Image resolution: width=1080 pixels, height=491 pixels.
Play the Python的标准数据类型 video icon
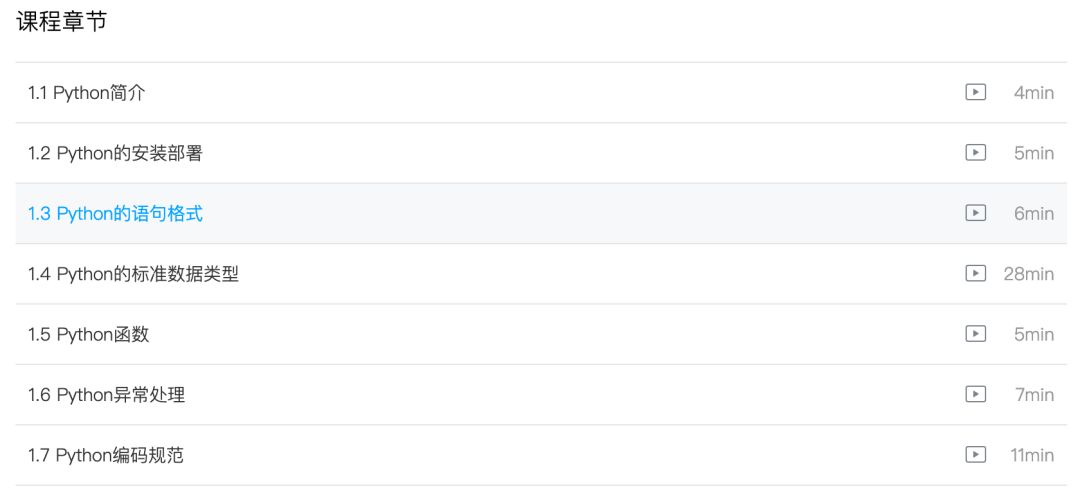click(x=975, y=274)
